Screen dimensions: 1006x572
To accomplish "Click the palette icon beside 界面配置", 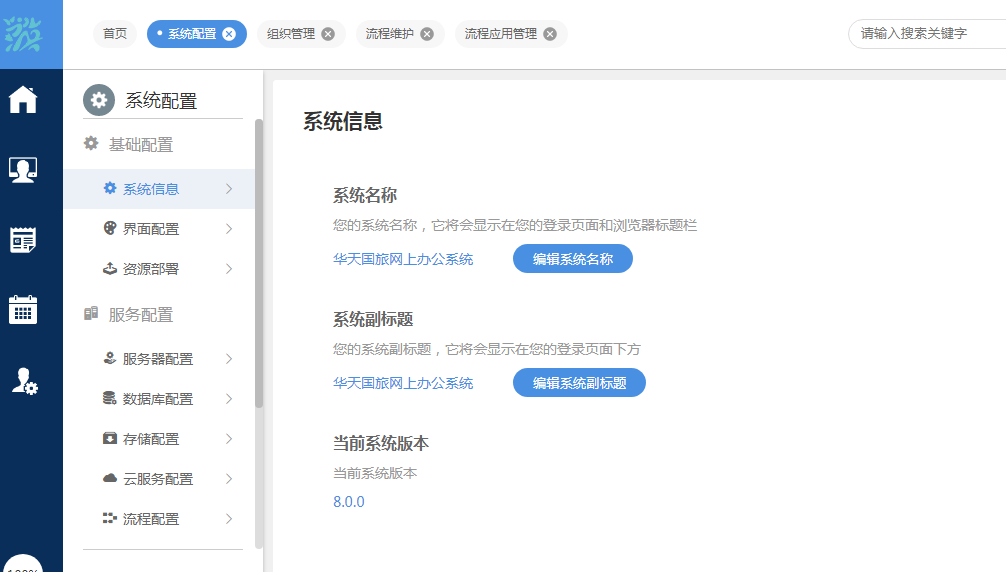I will [110, 228].
